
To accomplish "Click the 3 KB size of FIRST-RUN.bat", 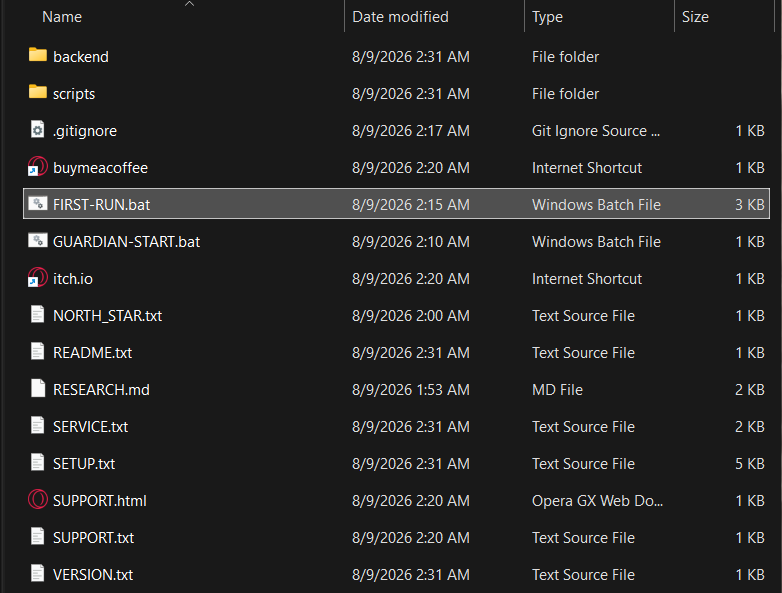I will pyautogui.click(x=750, y=204).
